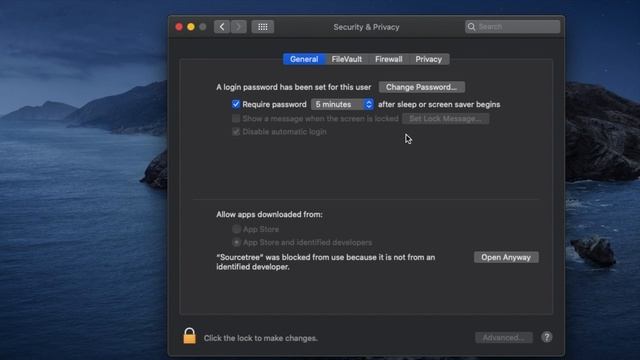
Task: Select the App Store radio button
Action: click(x=236, y=229)
